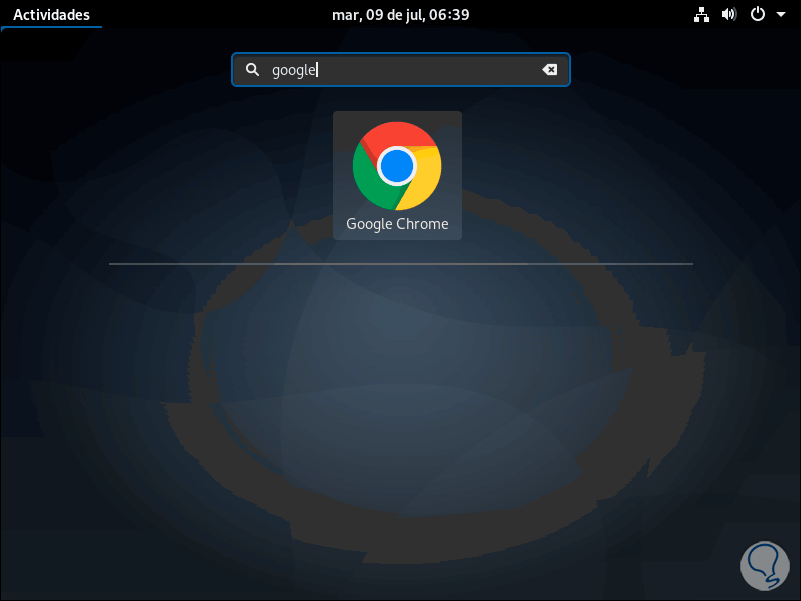Expand the system menu arrow
The width and height of the screenshot is (801, 601).
click(781, 15)
